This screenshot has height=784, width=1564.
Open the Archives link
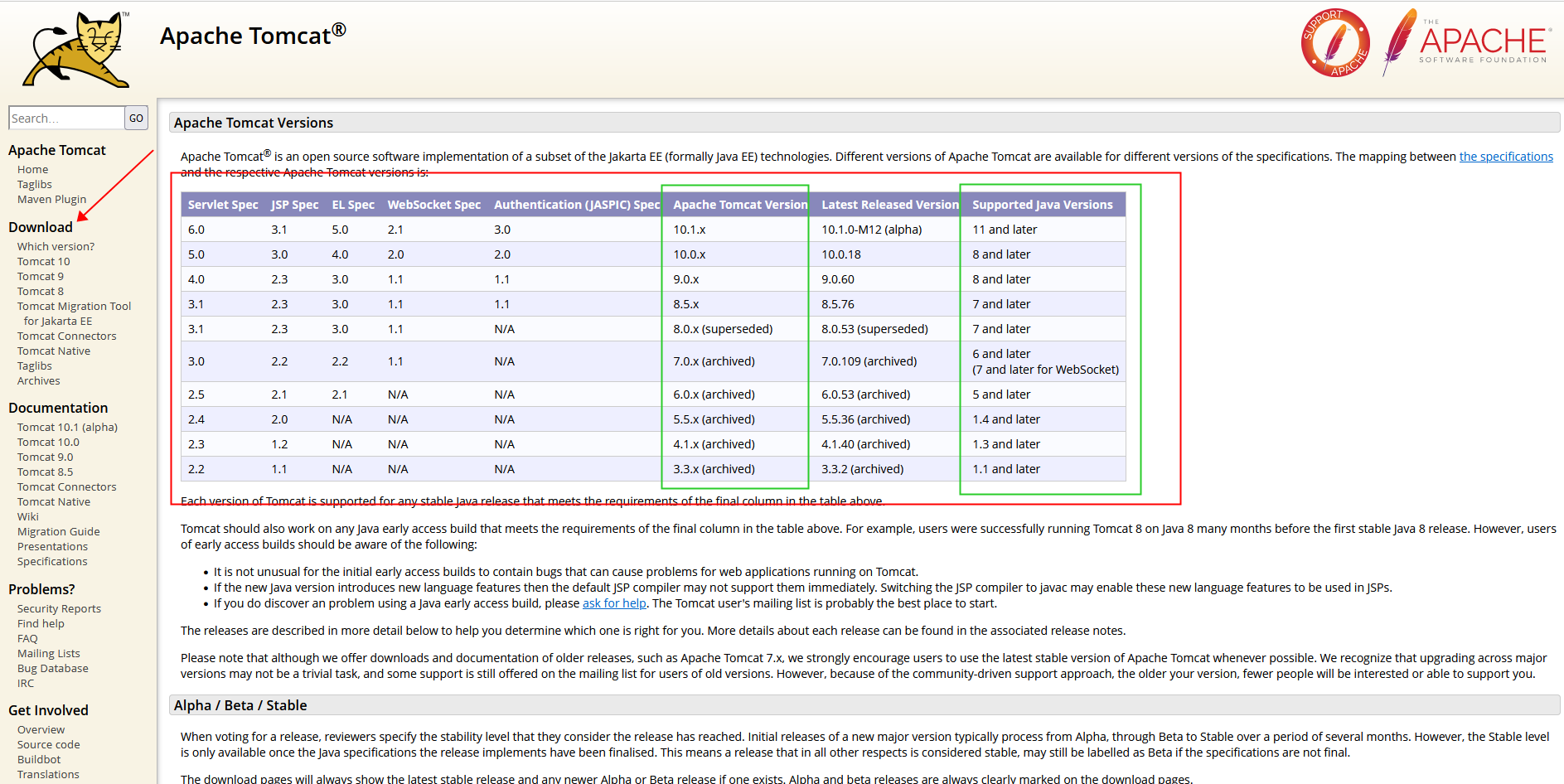pyautogui.click(x=39, y=380)
